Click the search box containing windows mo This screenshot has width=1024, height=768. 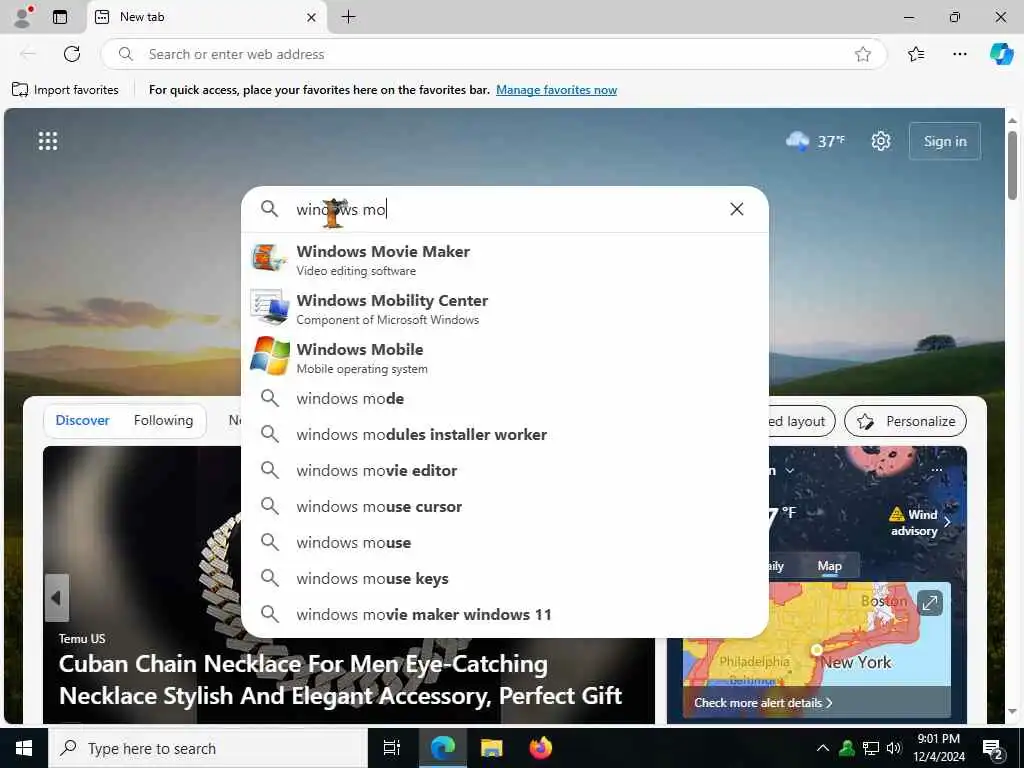(x=505, y=209)
